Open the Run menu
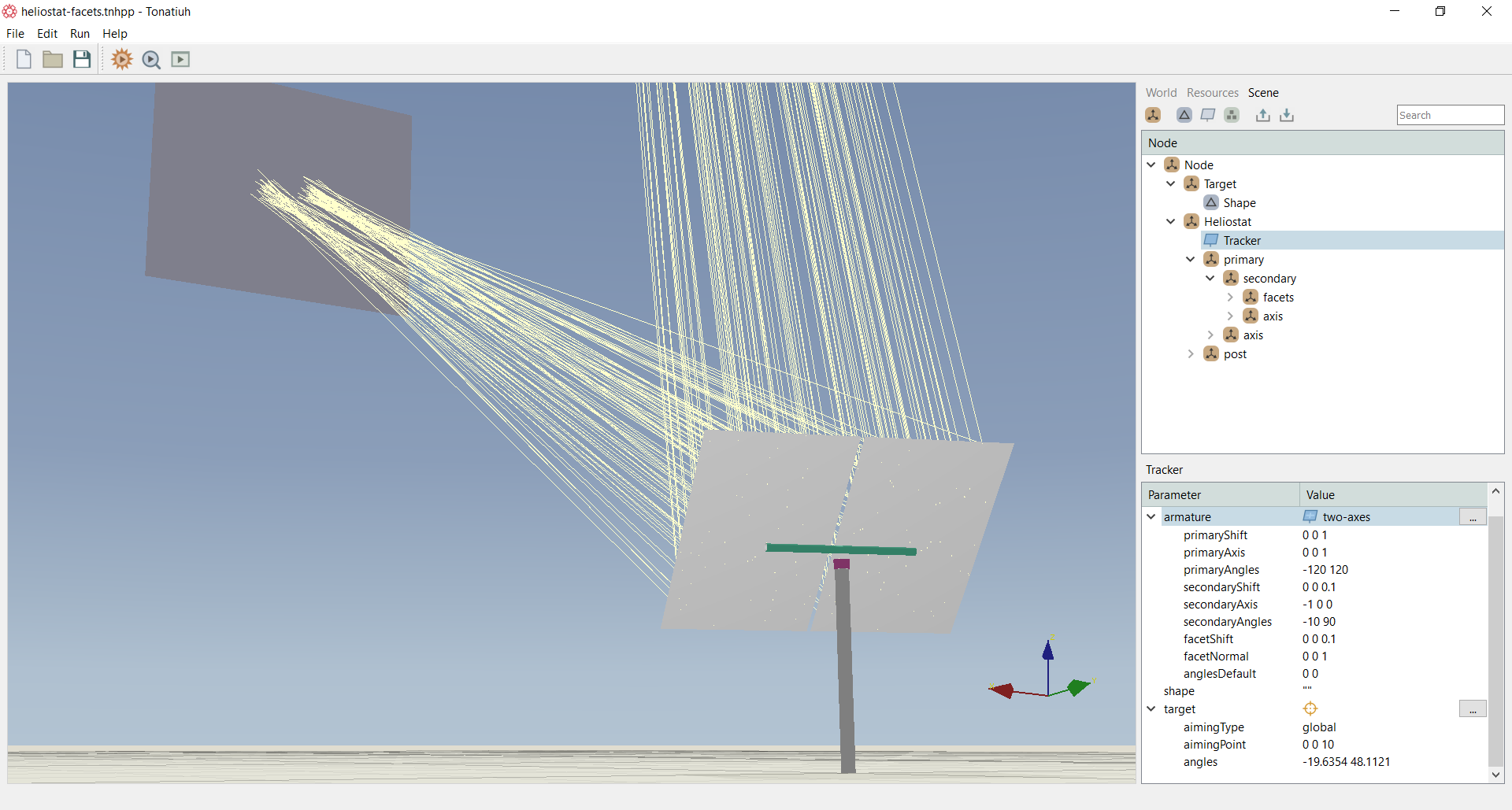Viewport: 1512px width, 810px height. pos(80,34)
